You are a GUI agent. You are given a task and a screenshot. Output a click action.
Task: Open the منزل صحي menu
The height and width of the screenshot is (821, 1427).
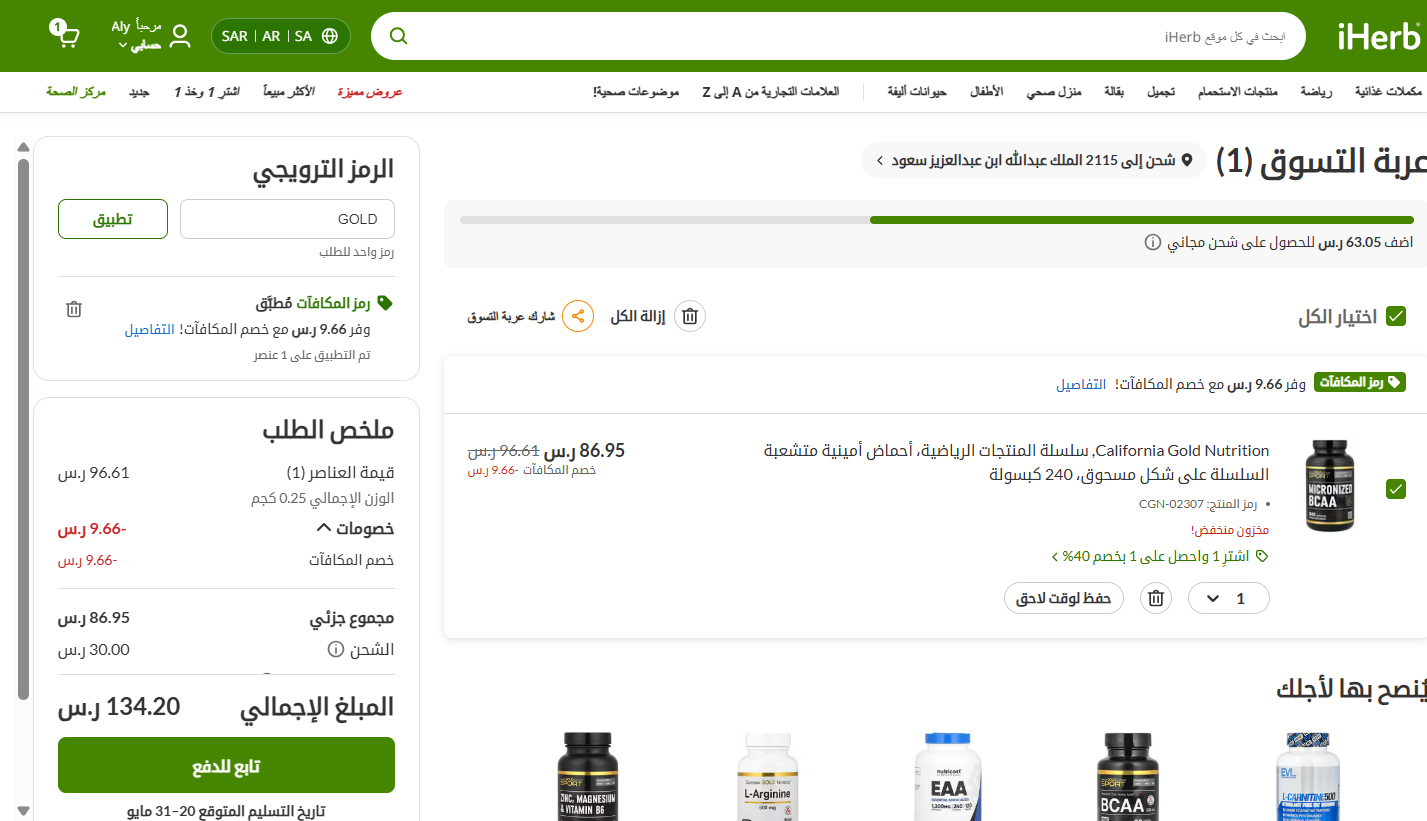point(1054,91)
